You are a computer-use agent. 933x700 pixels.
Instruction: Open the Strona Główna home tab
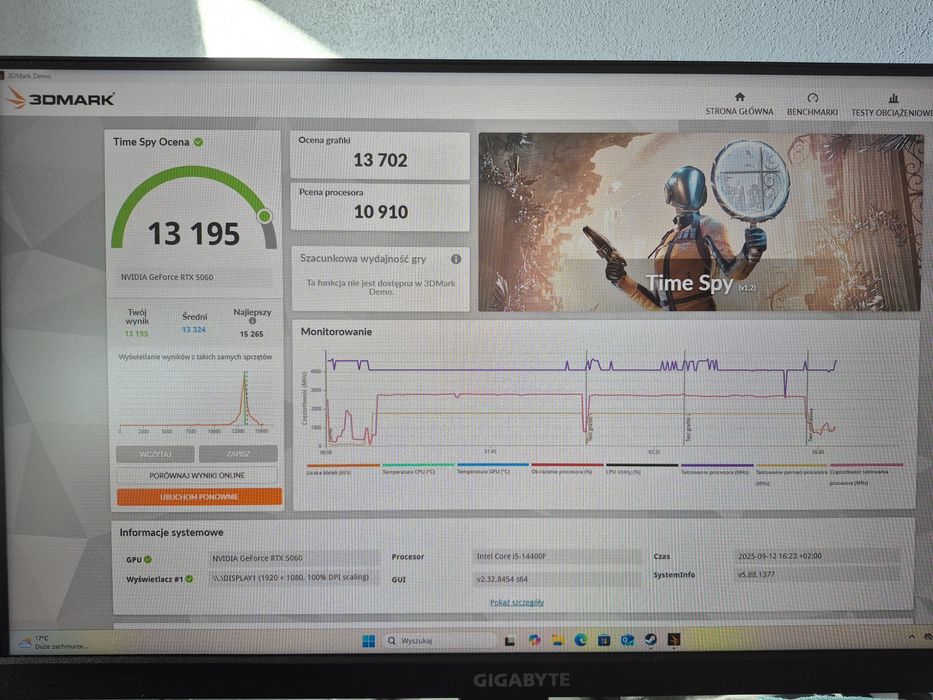coord(739,104)
